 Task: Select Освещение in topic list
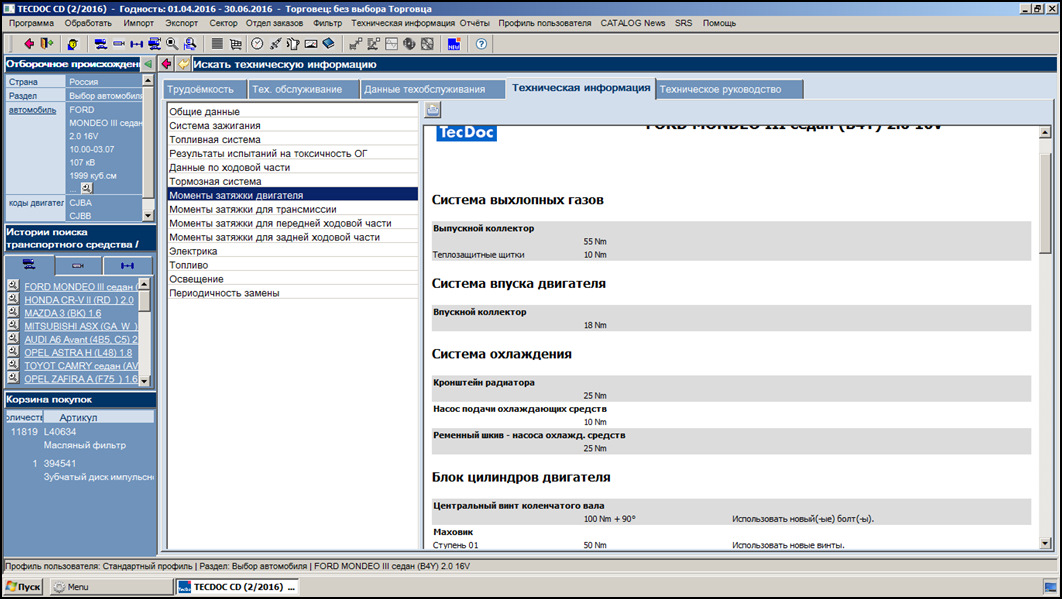(x=293, y=278)
